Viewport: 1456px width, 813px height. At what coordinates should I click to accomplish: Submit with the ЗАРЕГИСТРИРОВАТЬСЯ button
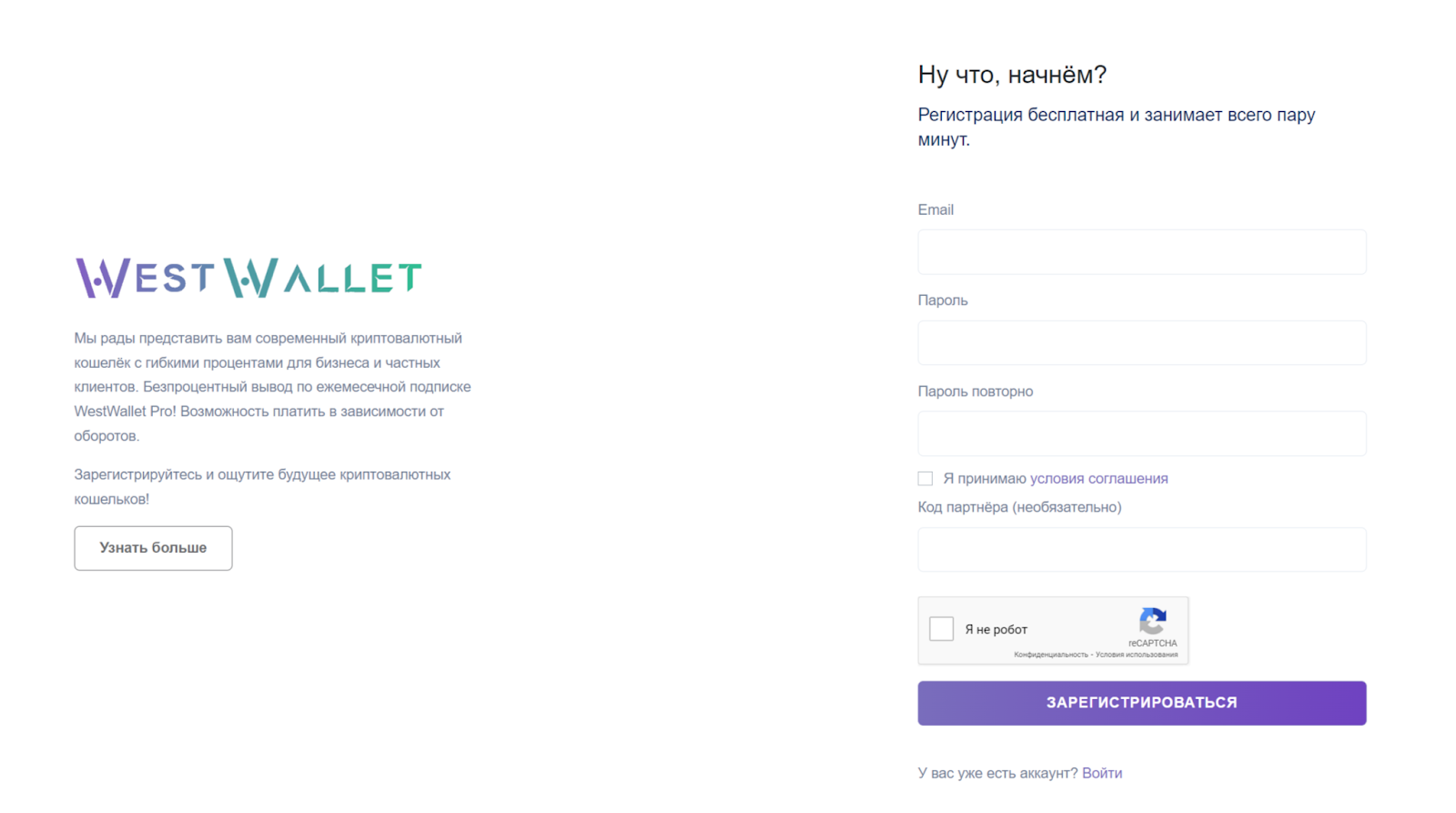click(x=1141, y=703)
